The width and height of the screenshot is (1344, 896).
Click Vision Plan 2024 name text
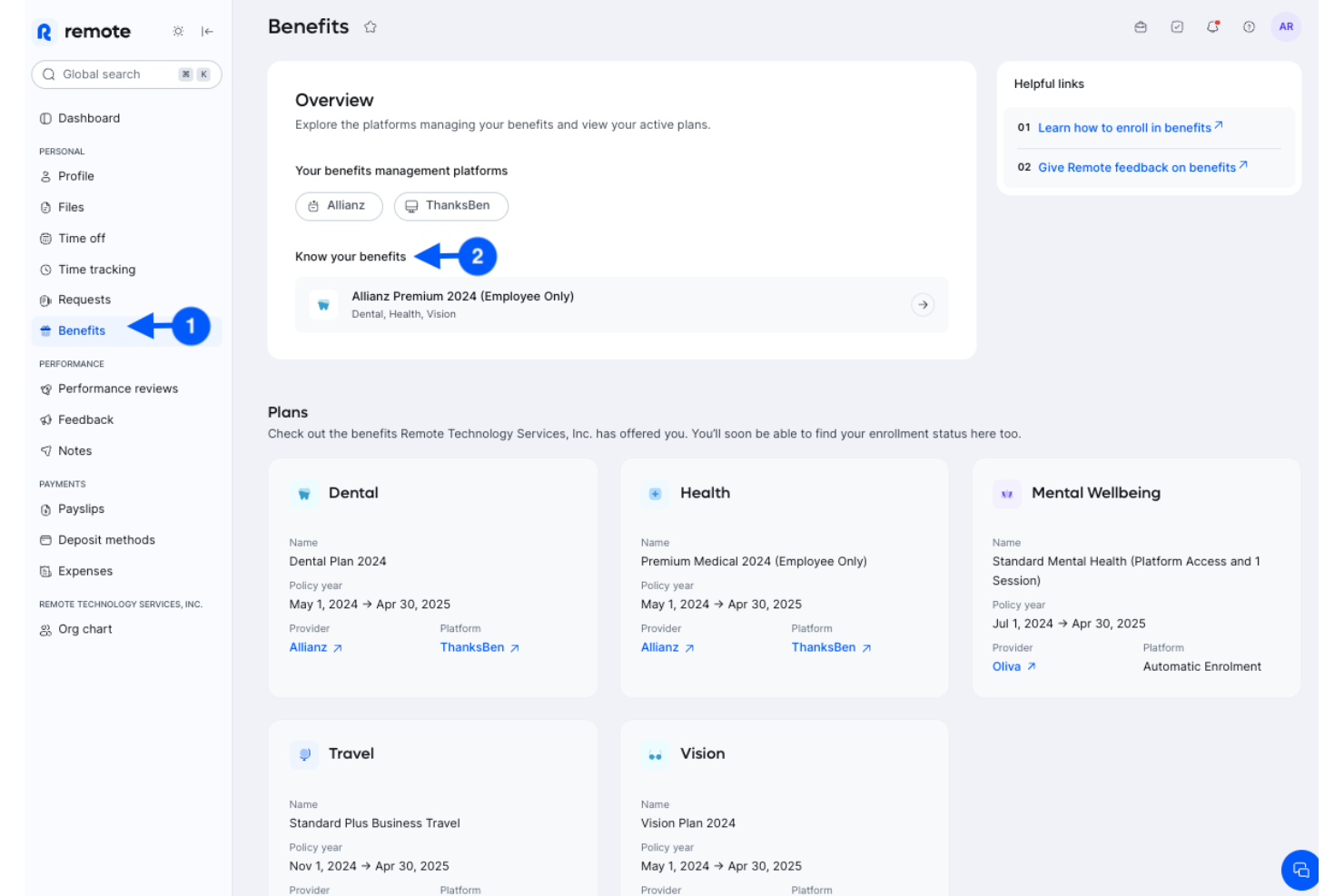(688, 823)
